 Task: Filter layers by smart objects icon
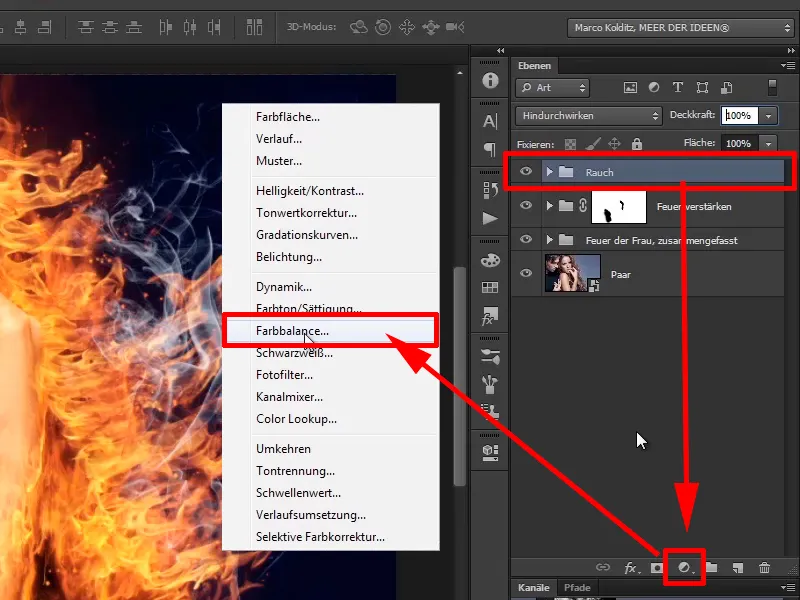click(727, 88)
